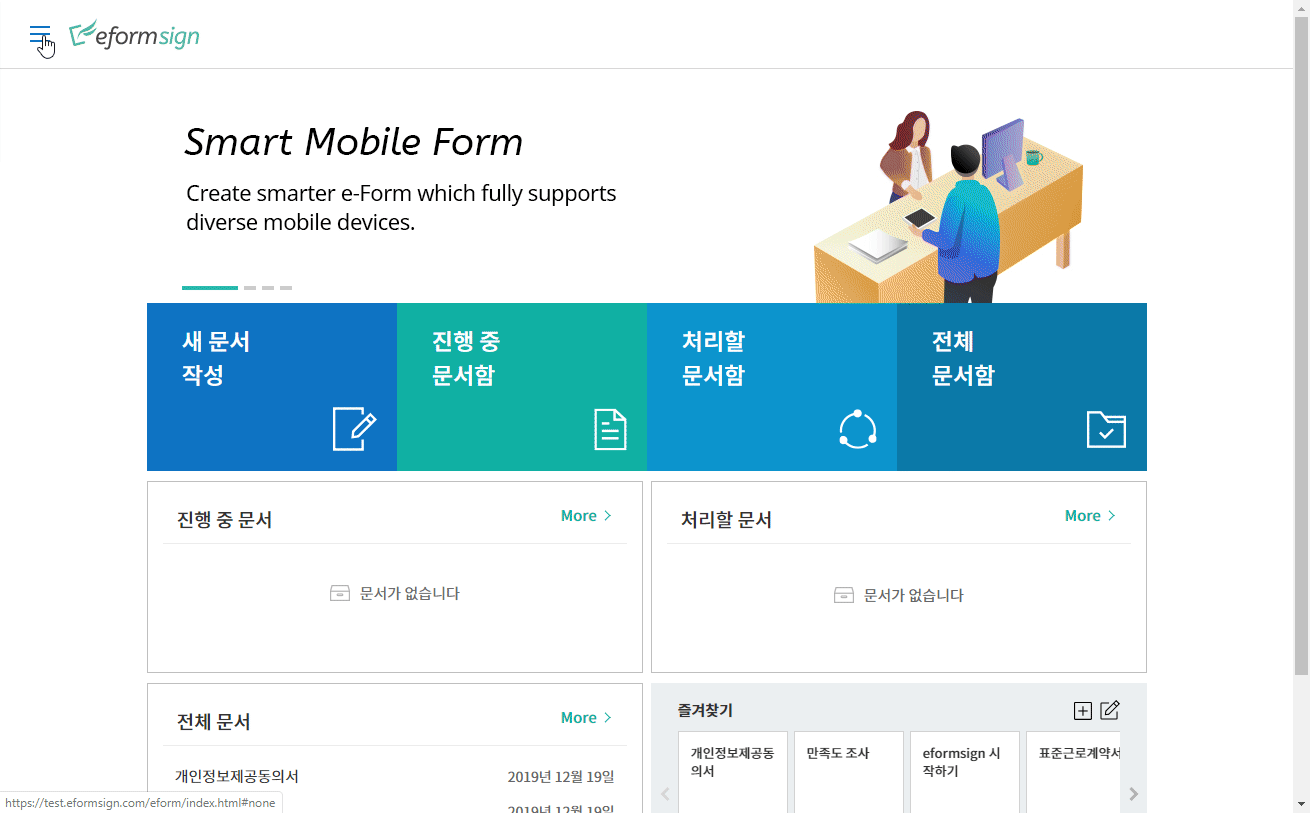The width and height of the screenshot is (1310, 813).
Task: Click the 2019년 12월 19일 date of 개인정보제공동의서
Action: pyautogui.click(x=561, y=777)
